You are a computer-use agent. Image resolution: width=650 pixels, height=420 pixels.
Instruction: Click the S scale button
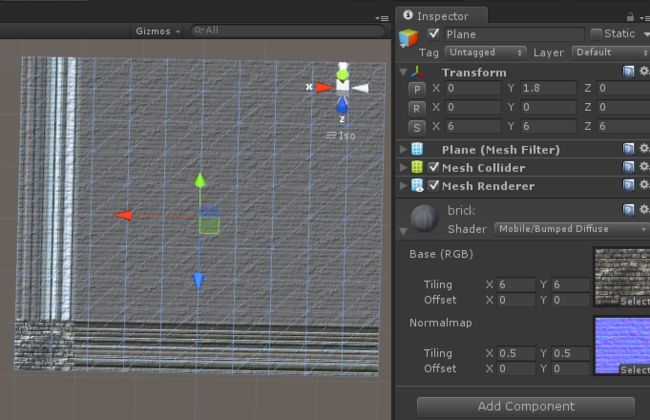(417, 127)
